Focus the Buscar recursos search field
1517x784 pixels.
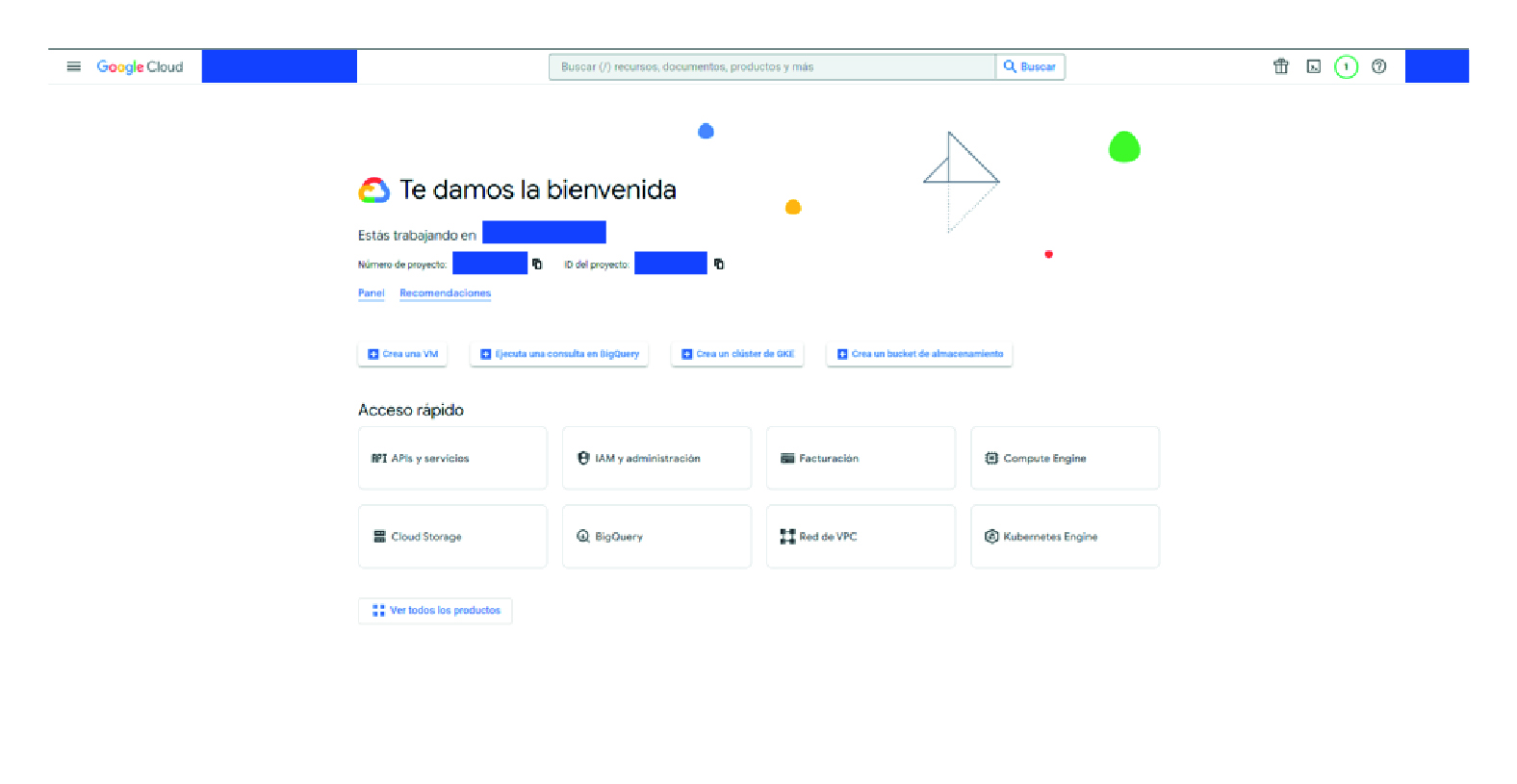pyautogui.click(x=772, y=66)
